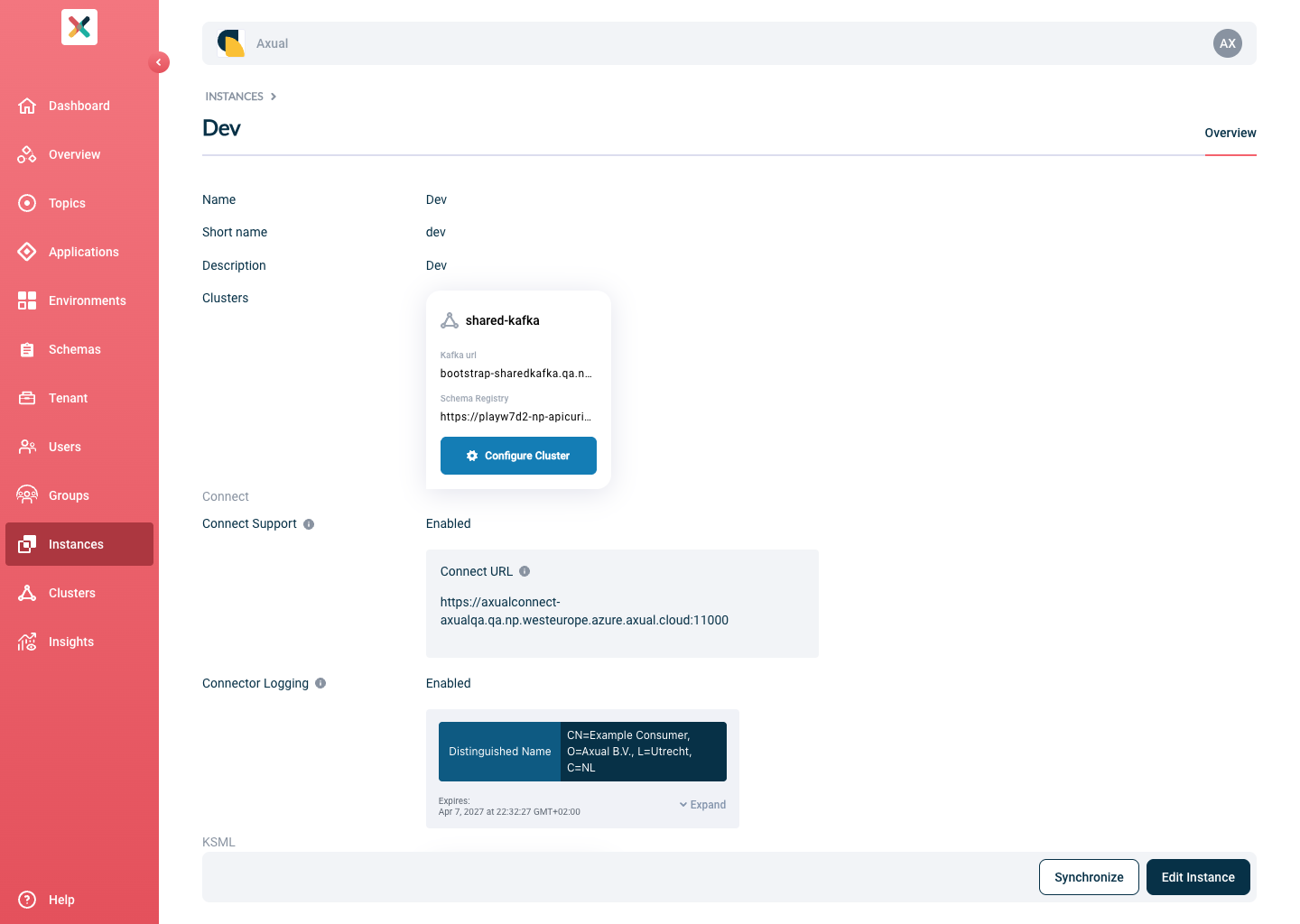
Task: Click the Axual X logo in sidebar
Action: (x=79, y=27)
